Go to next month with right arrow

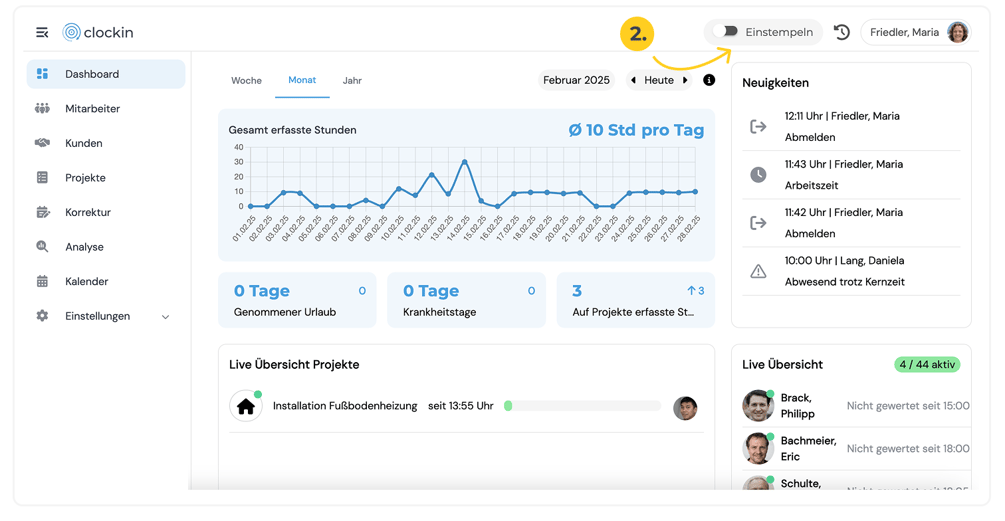(685, 80)
